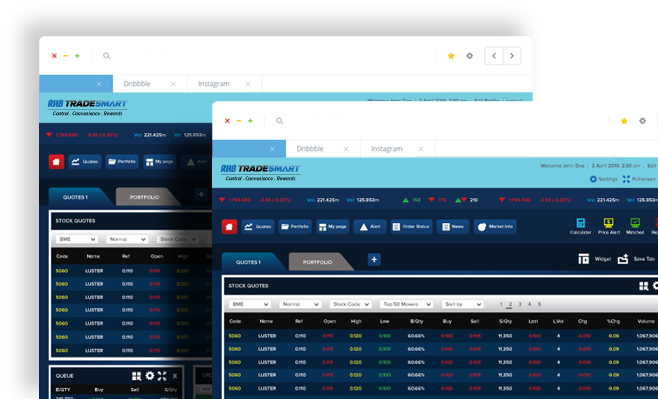Click the star bookmark icon in the back window
The image size is (658, 399).
(x=451, y=56)
